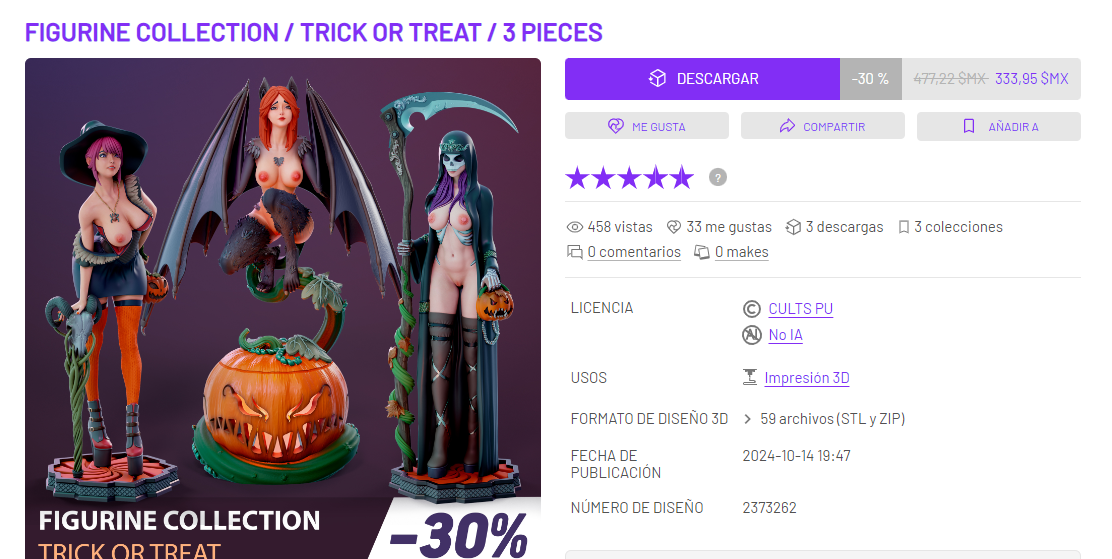The image size is (1112, 559).
Task: Click the share arrow icon on Compartir
Action: tap(787, 126)
